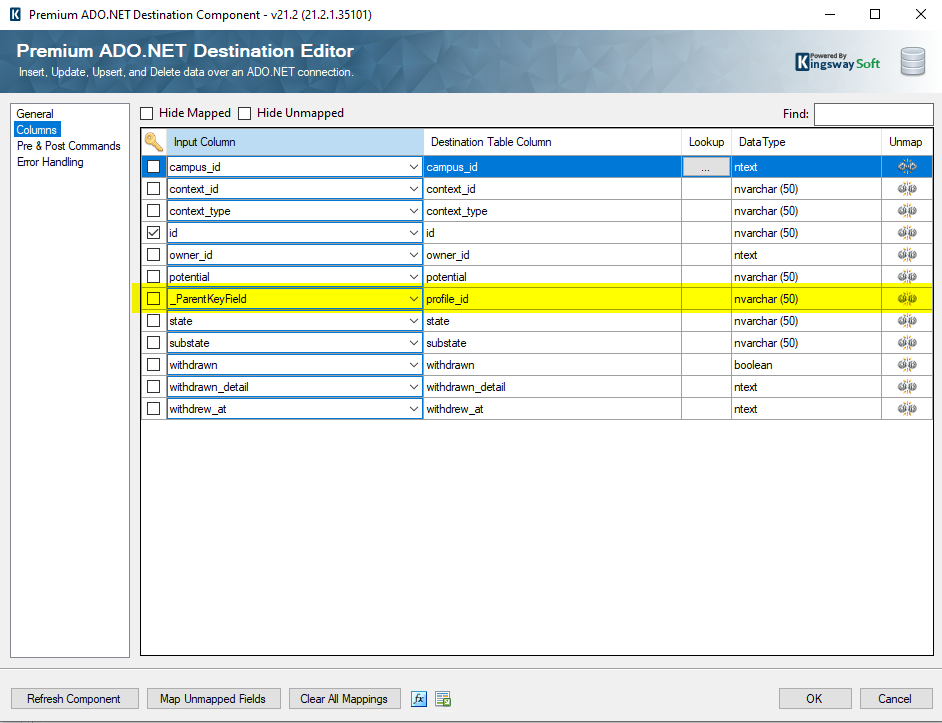Screen dimensions: 942x723
Task: Open the withdrawn_detail input column dropdown
Action: [413, 386]
